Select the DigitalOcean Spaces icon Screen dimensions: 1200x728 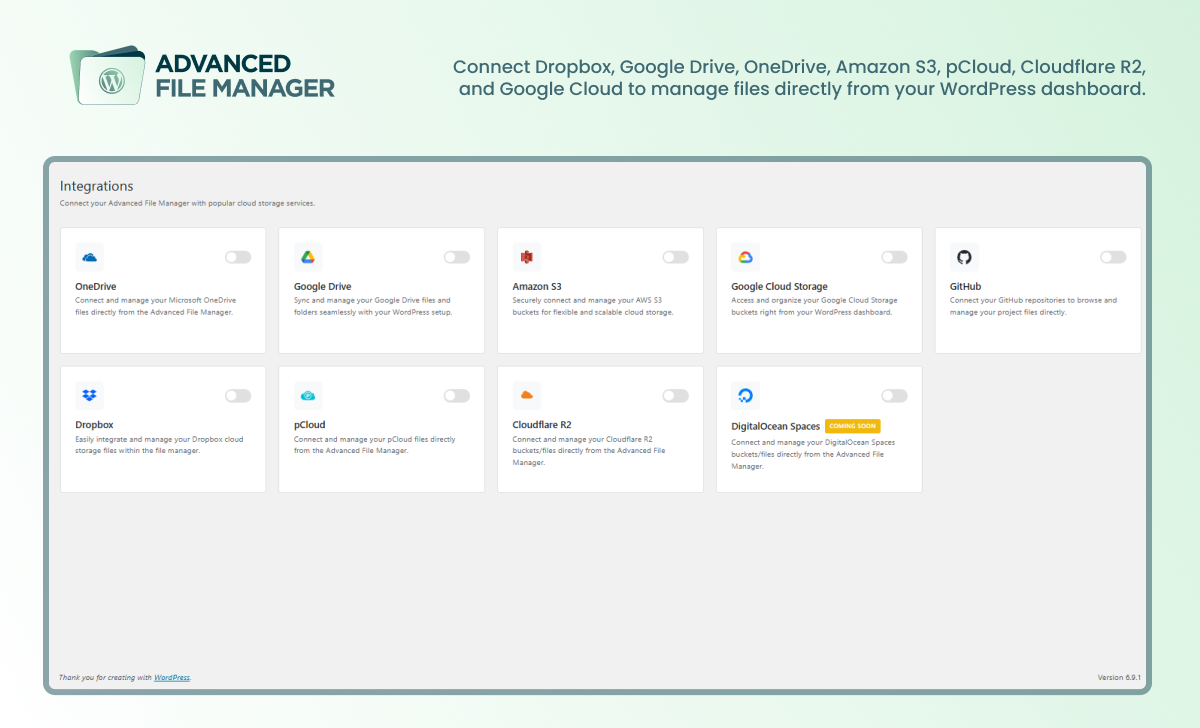[x=745, y=394]
